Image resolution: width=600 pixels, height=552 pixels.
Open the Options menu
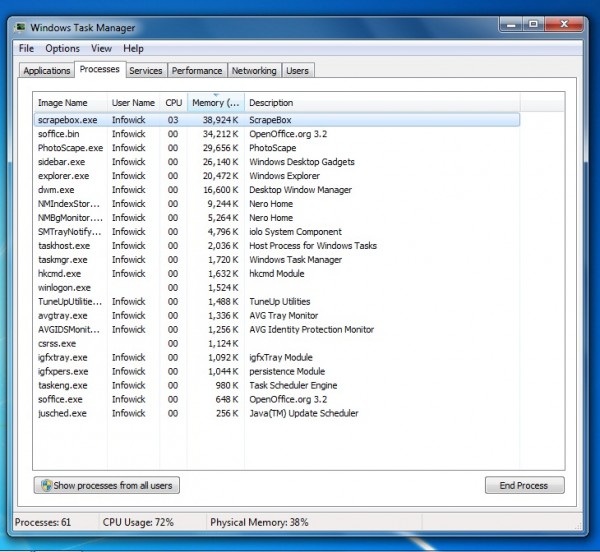[62, 49]
